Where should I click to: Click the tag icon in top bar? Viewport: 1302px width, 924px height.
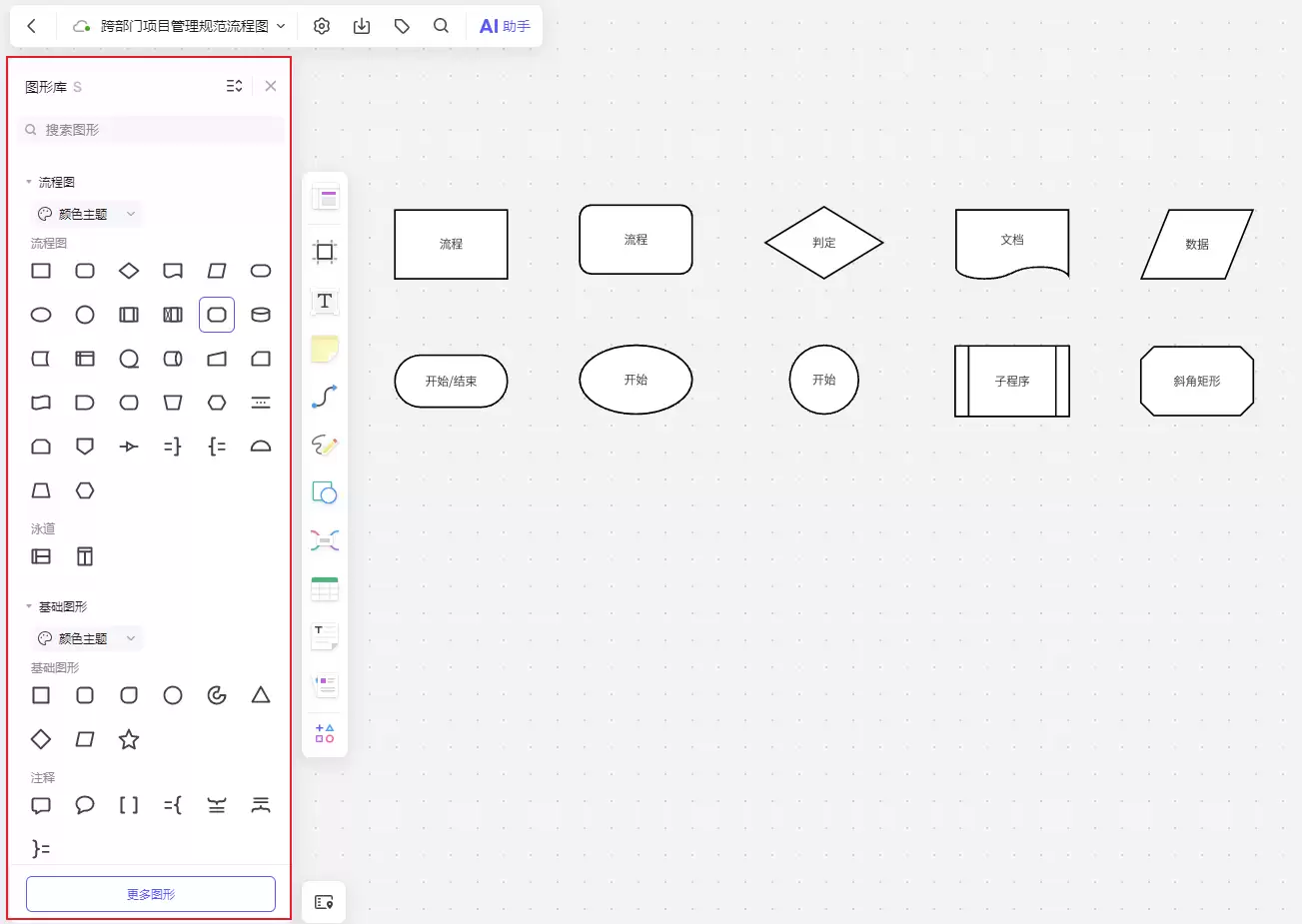coord(402,26)
